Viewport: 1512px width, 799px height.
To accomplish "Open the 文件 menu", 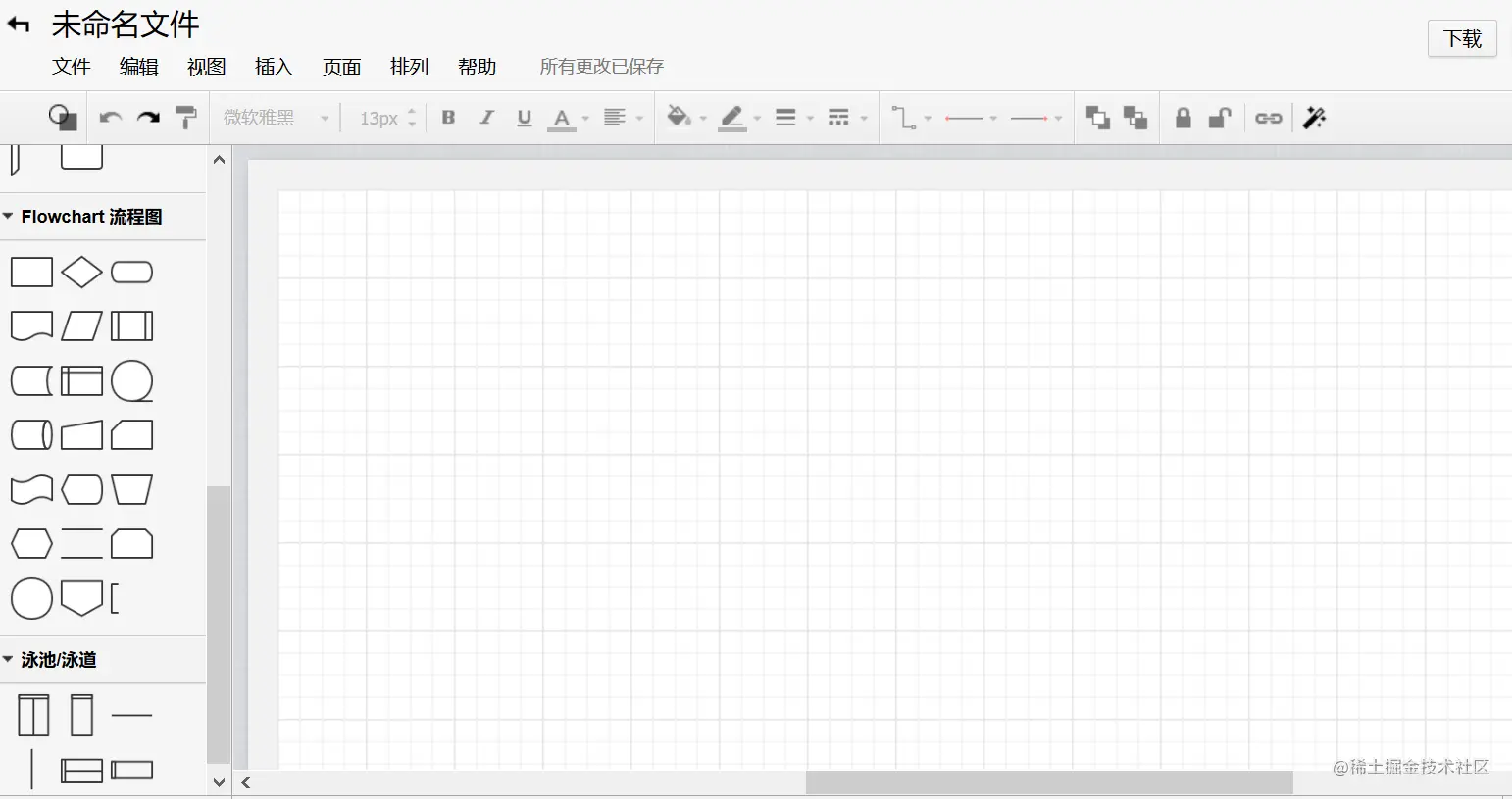I will (72, 67).
